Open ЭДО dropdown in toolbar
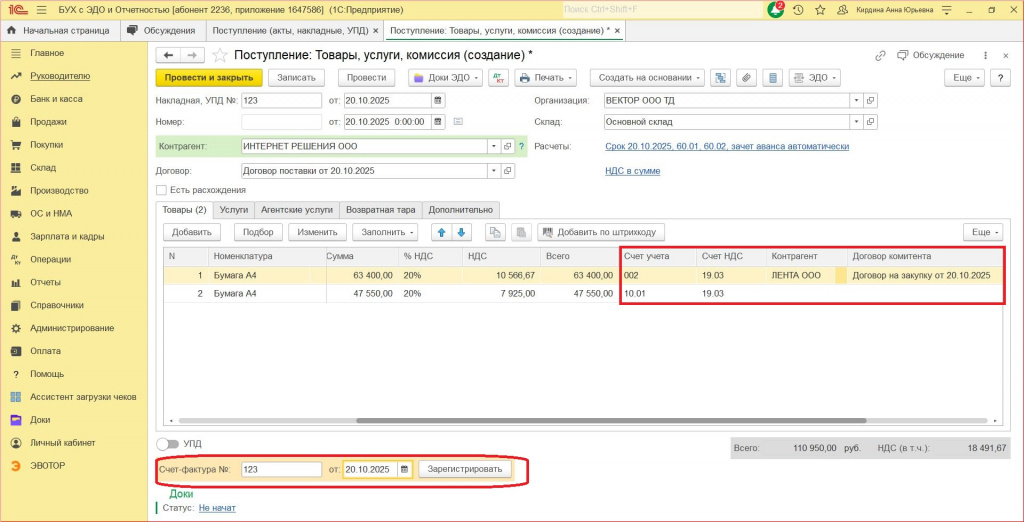This screenshot has width=1024, height=522. pyautogui.click(x=814, y=78)
